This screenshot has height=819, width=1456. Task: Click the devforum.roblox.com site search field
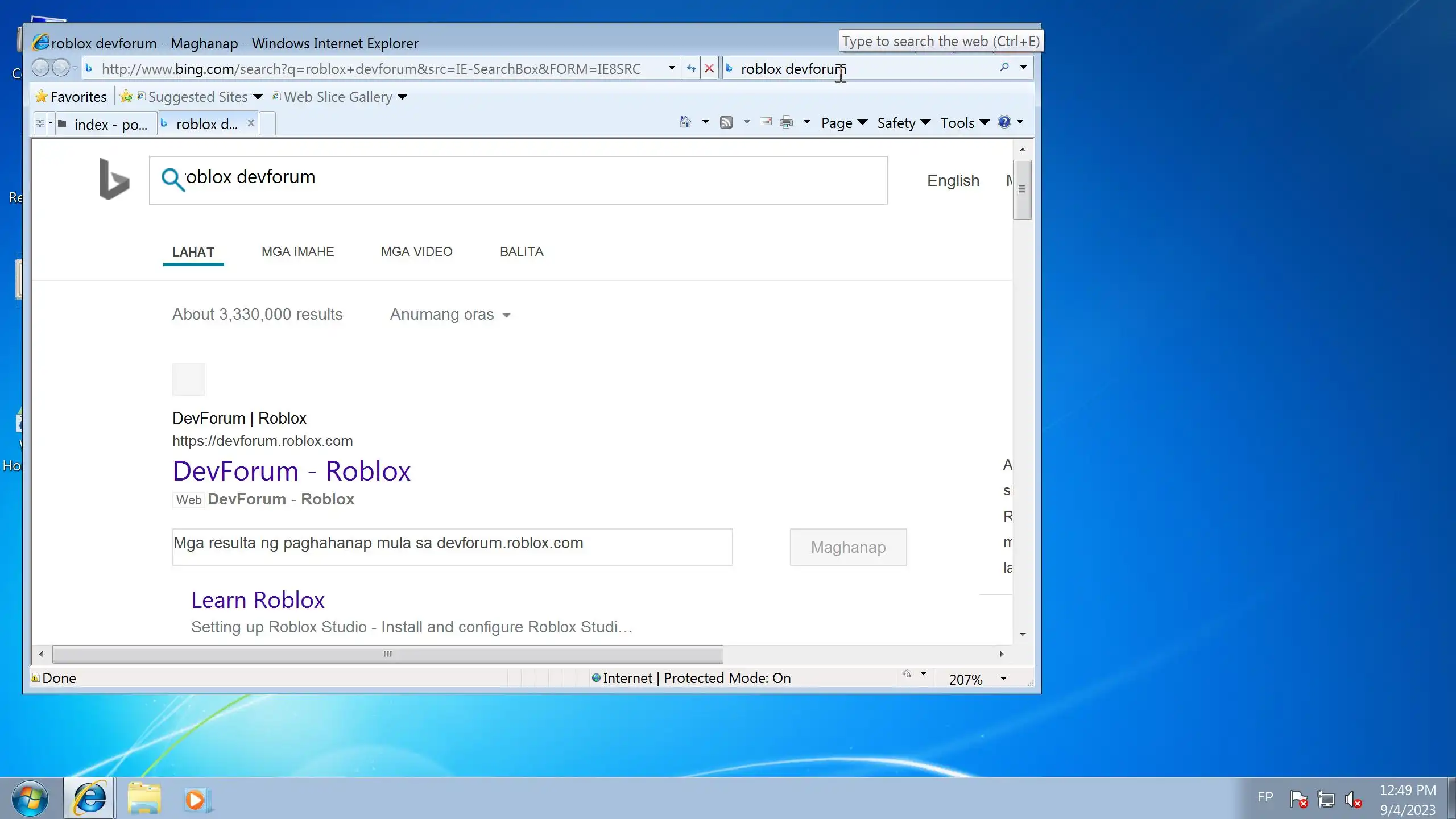(x=452, y=547)
